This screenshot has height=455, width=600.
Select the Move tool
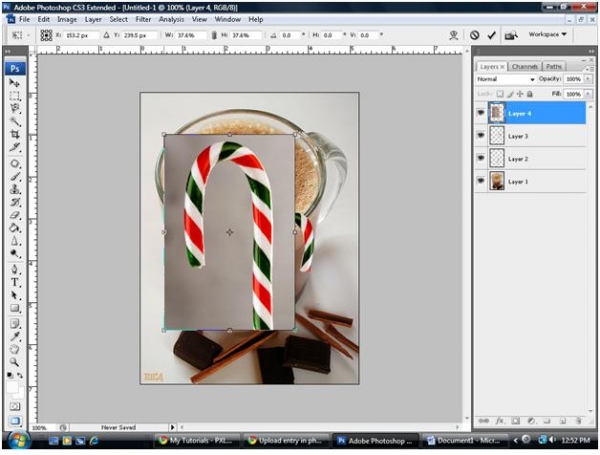tap(15, 83)
